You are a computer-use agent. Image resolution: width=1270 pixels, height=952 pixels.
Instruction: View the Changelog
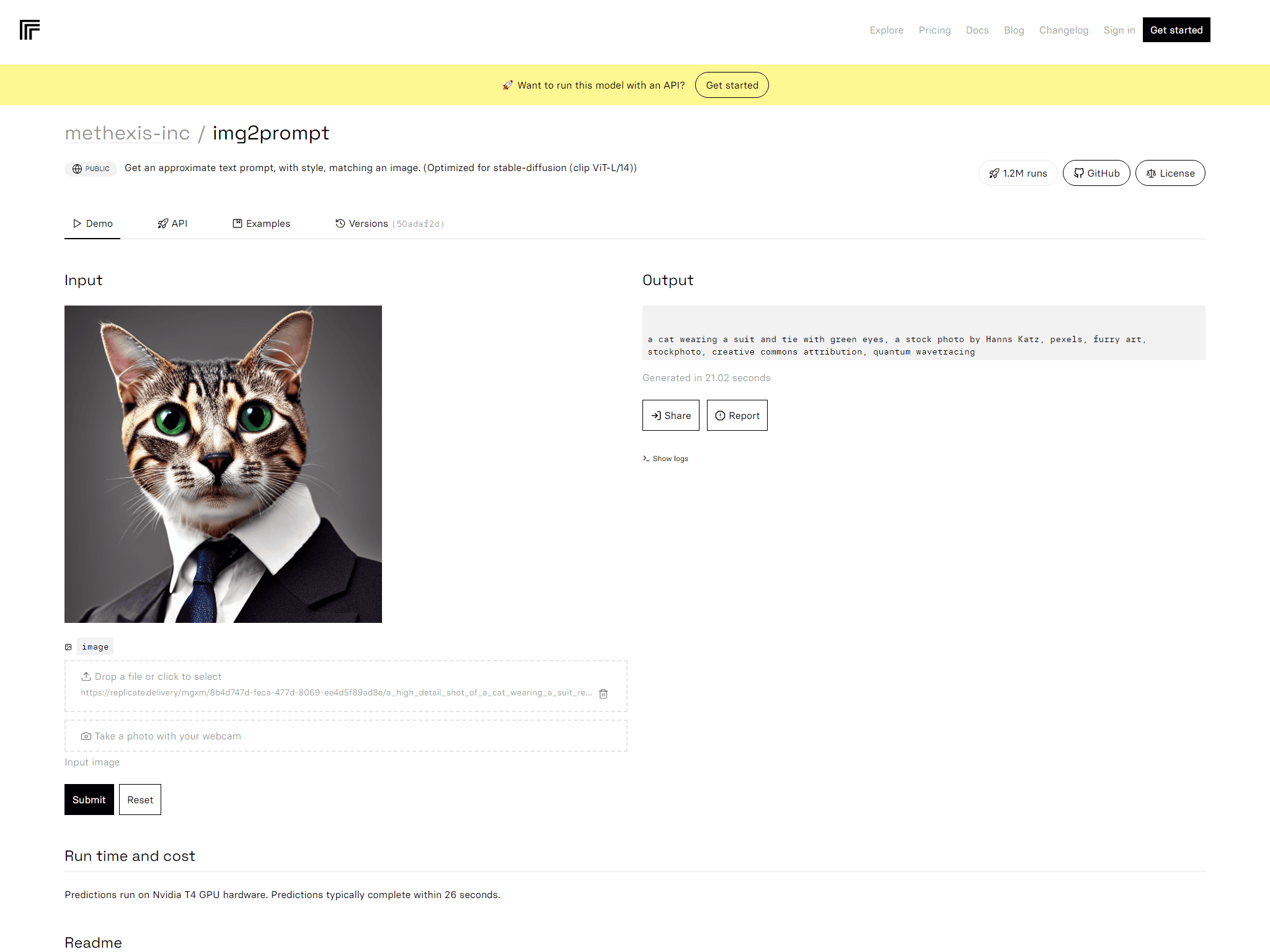click(1064, 30)
